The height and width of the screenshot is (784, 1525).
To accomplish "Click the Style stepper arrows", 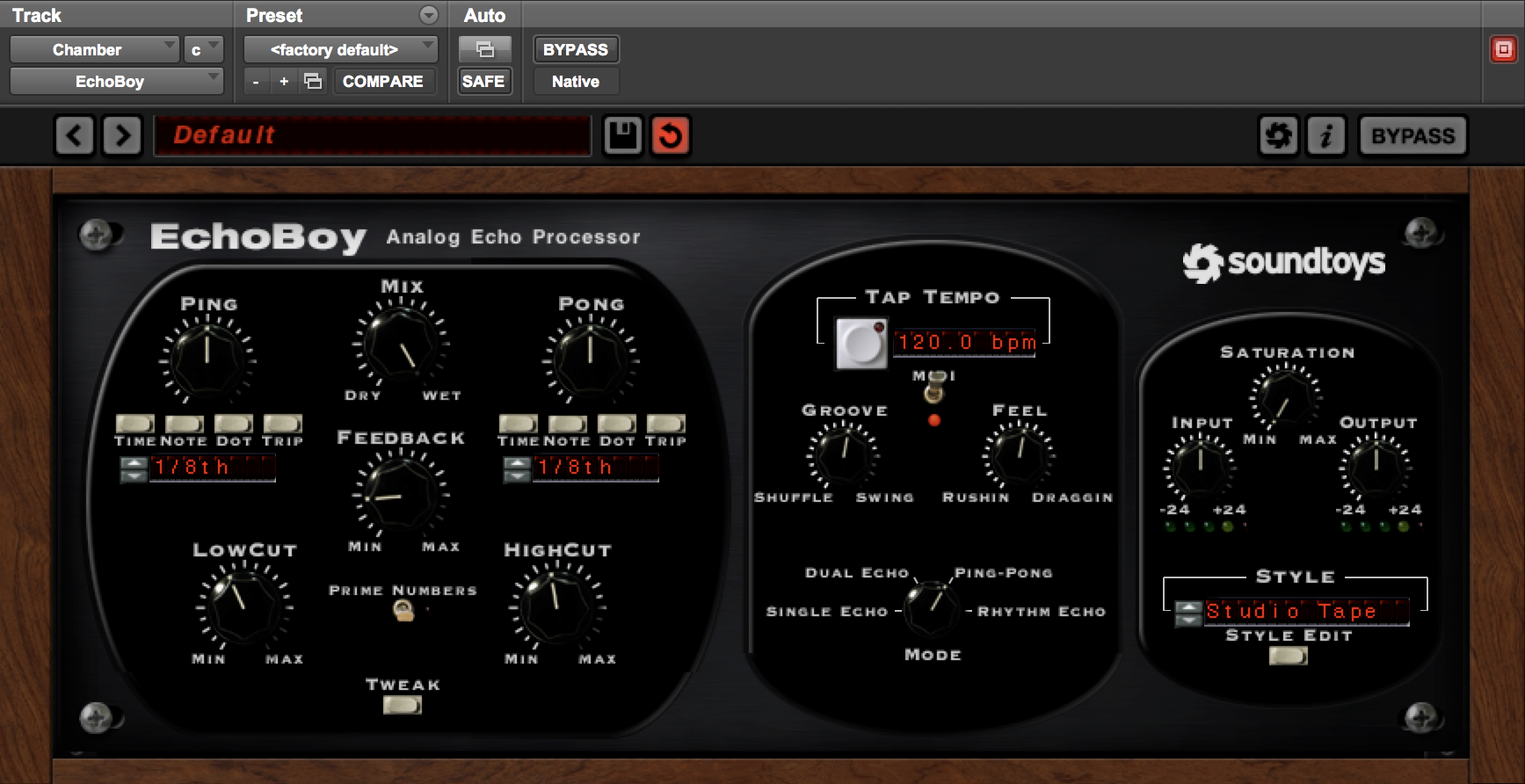I will [1188, 613].
